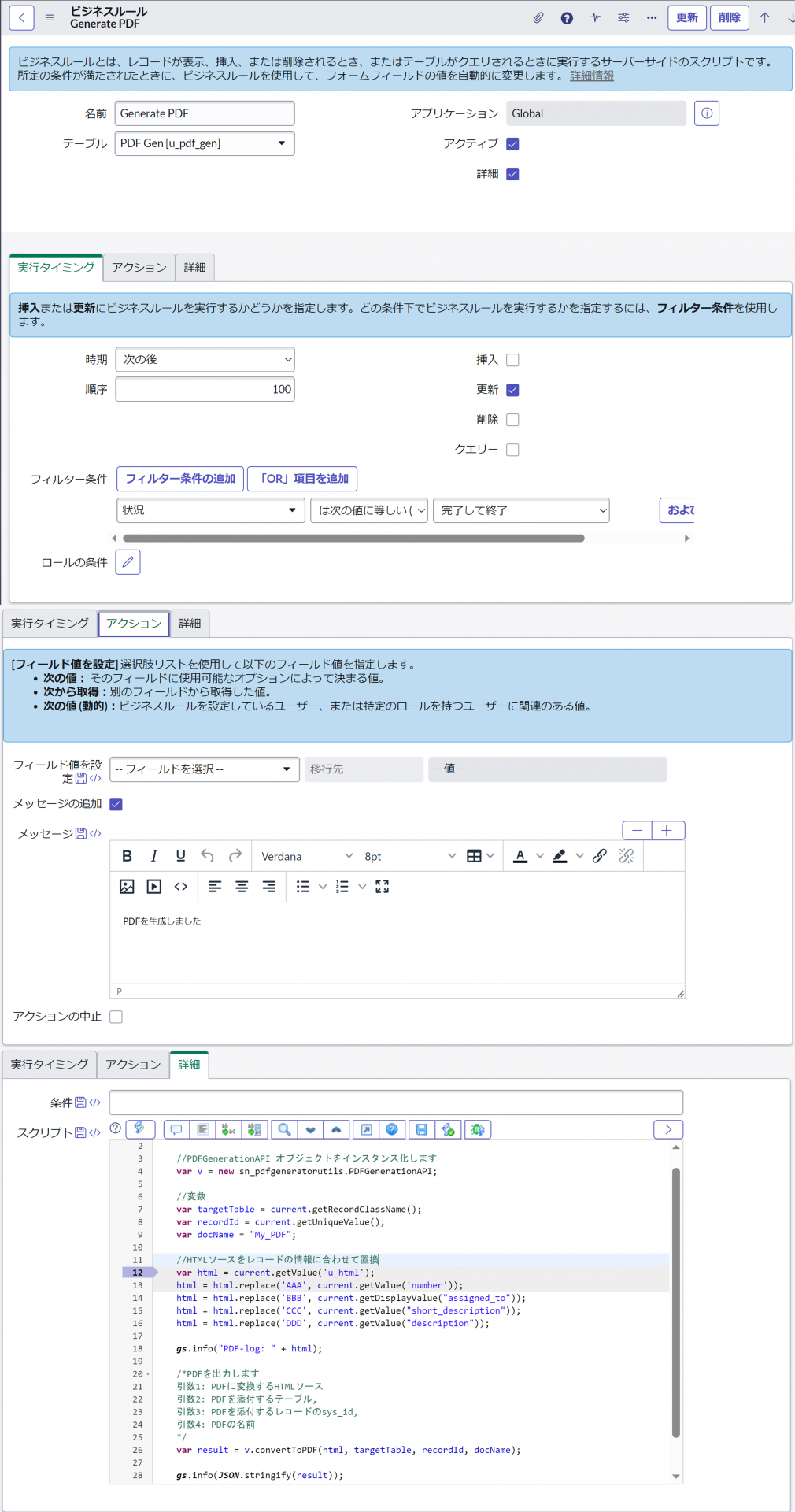
Task: Uncheck メッセージの追加 checkbox
Action: (116, 804)
